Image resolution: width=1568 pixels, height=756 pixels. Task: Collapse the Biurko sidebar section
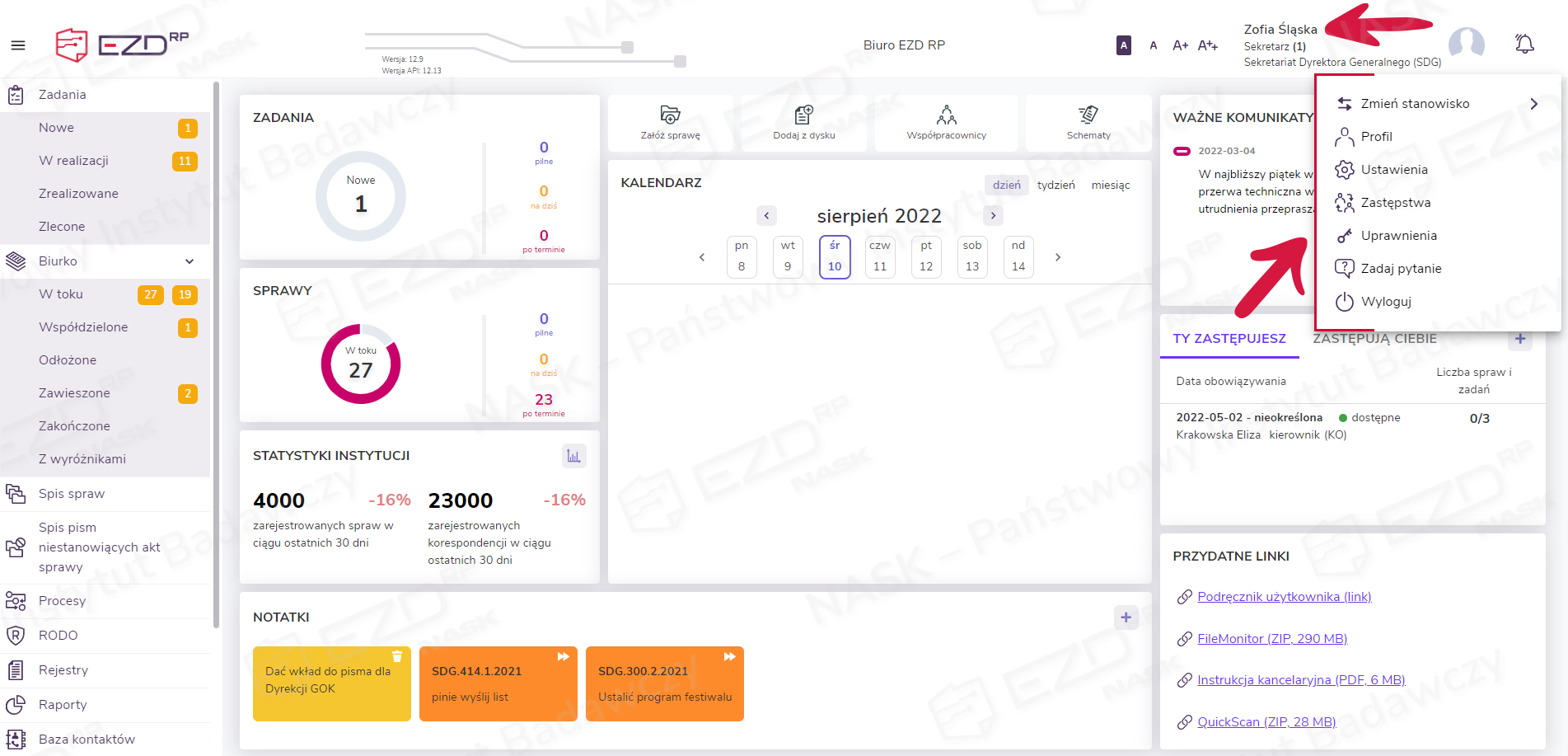click(x=190, y=261)
